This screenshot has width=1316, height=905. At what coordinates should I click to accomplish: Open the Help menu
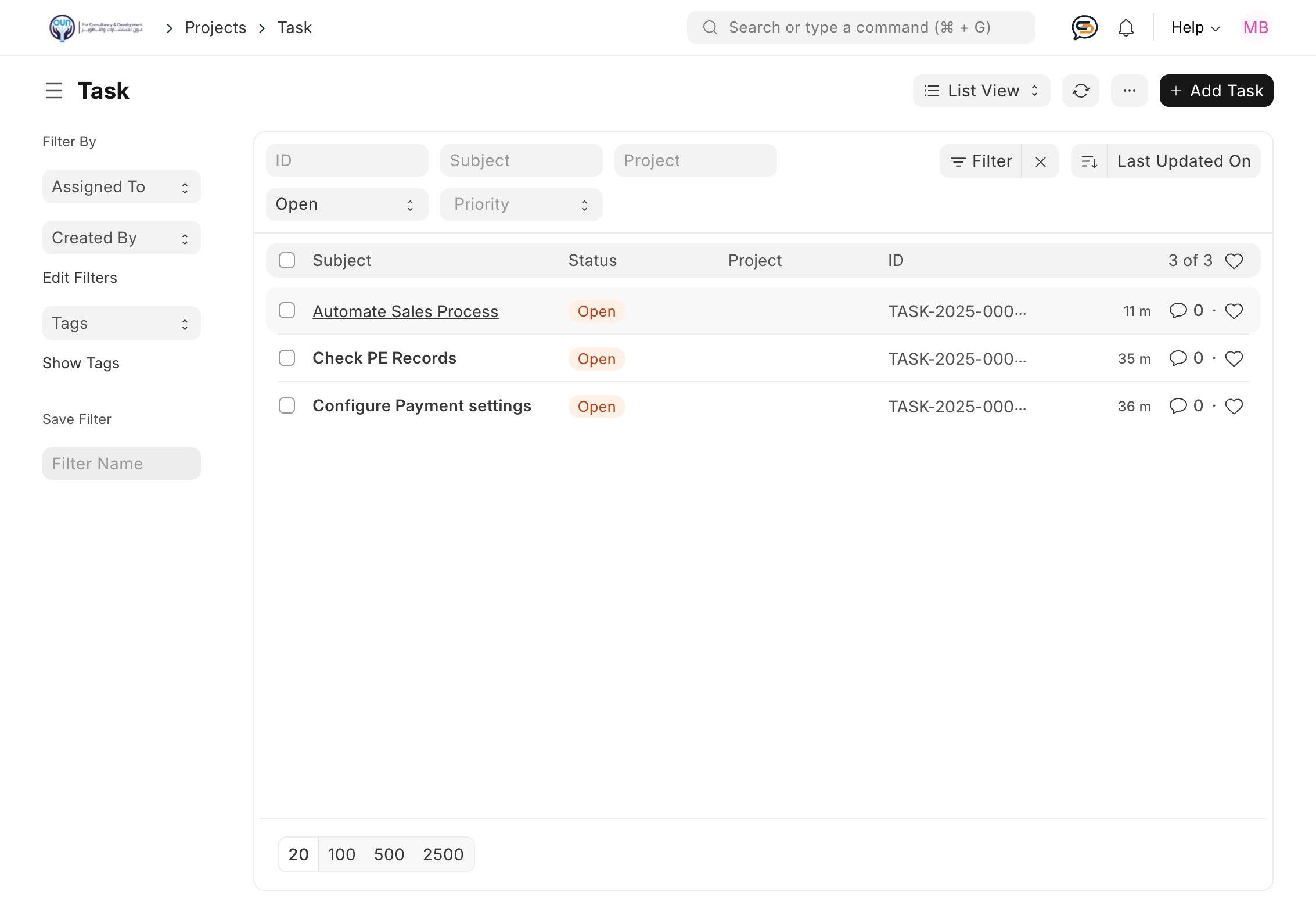[x=1195, y=28]
